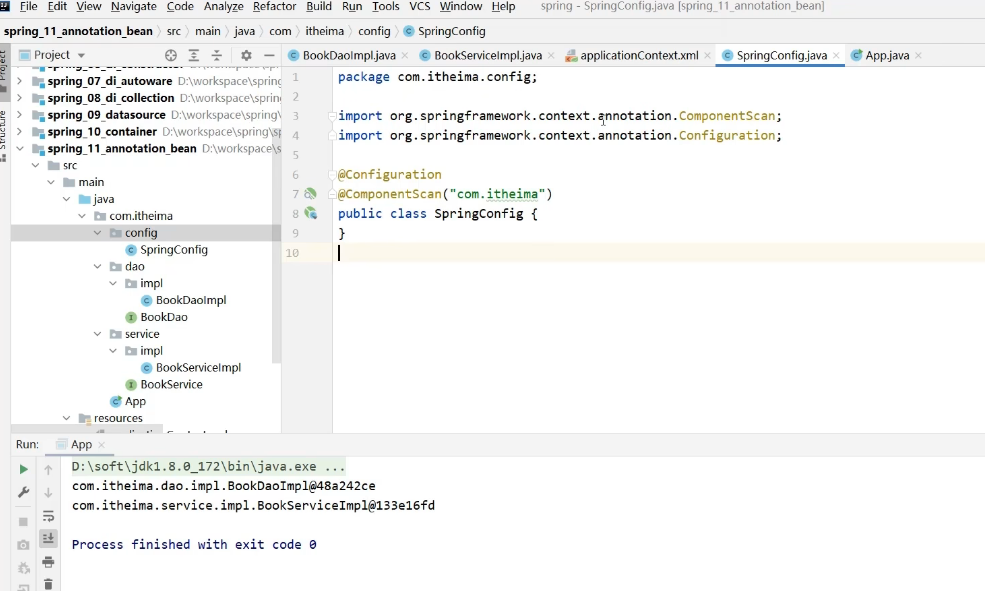Clear the console with the trash icon

[48, 584]
